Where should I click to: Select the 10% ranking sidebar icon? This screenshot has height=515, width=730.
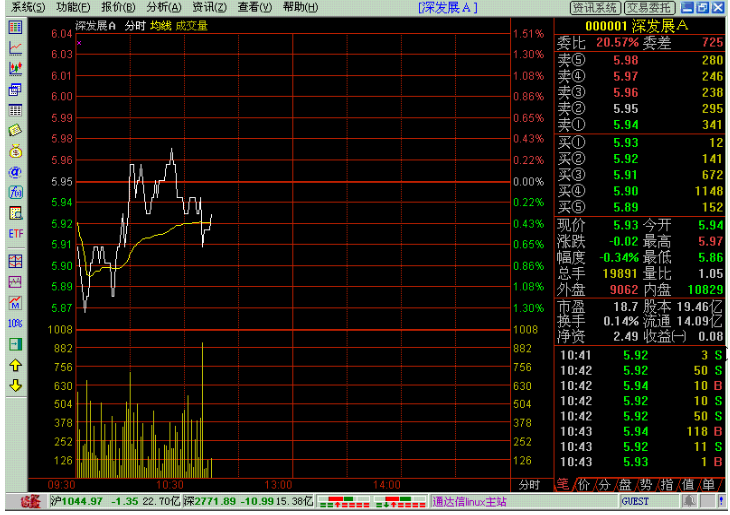15,323
